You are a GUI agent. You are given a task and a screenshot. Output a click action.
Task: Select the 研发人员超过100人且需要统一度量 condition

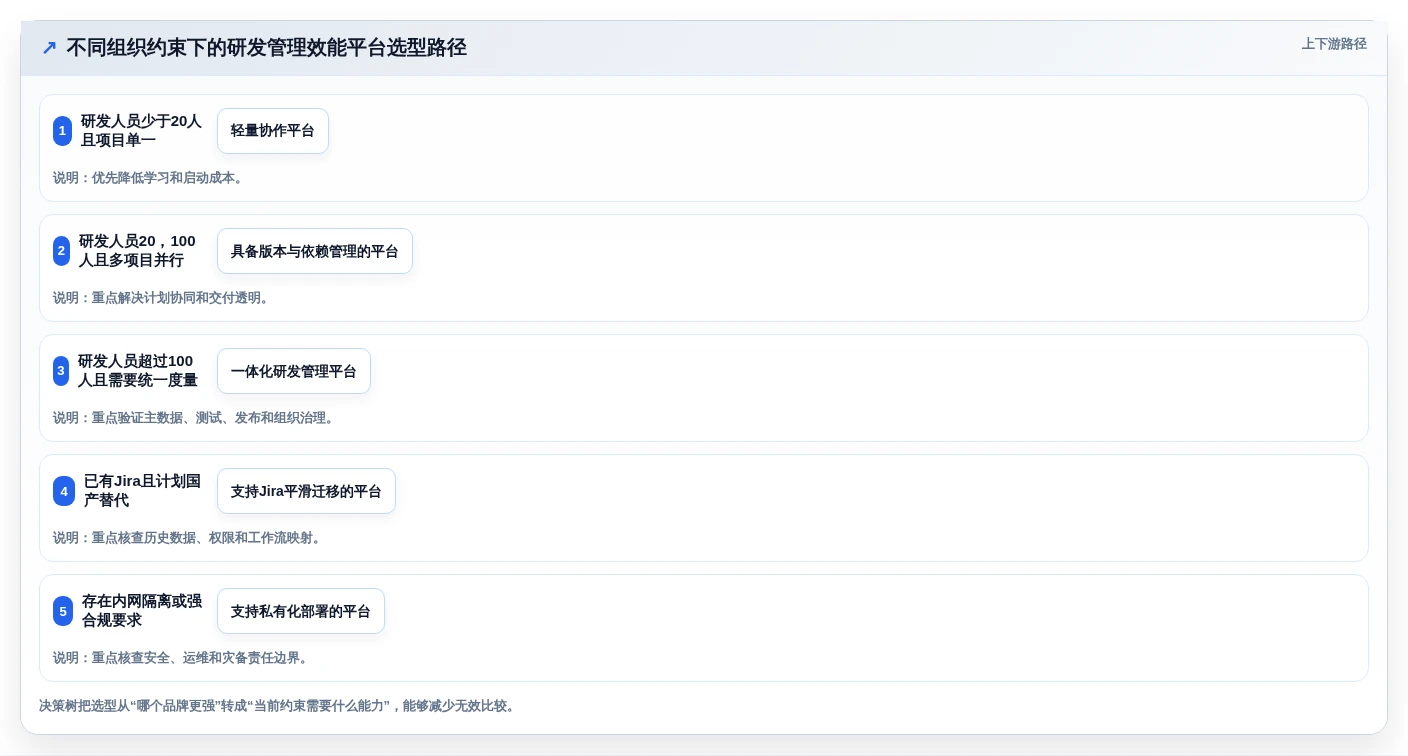[x=138, y=371]
